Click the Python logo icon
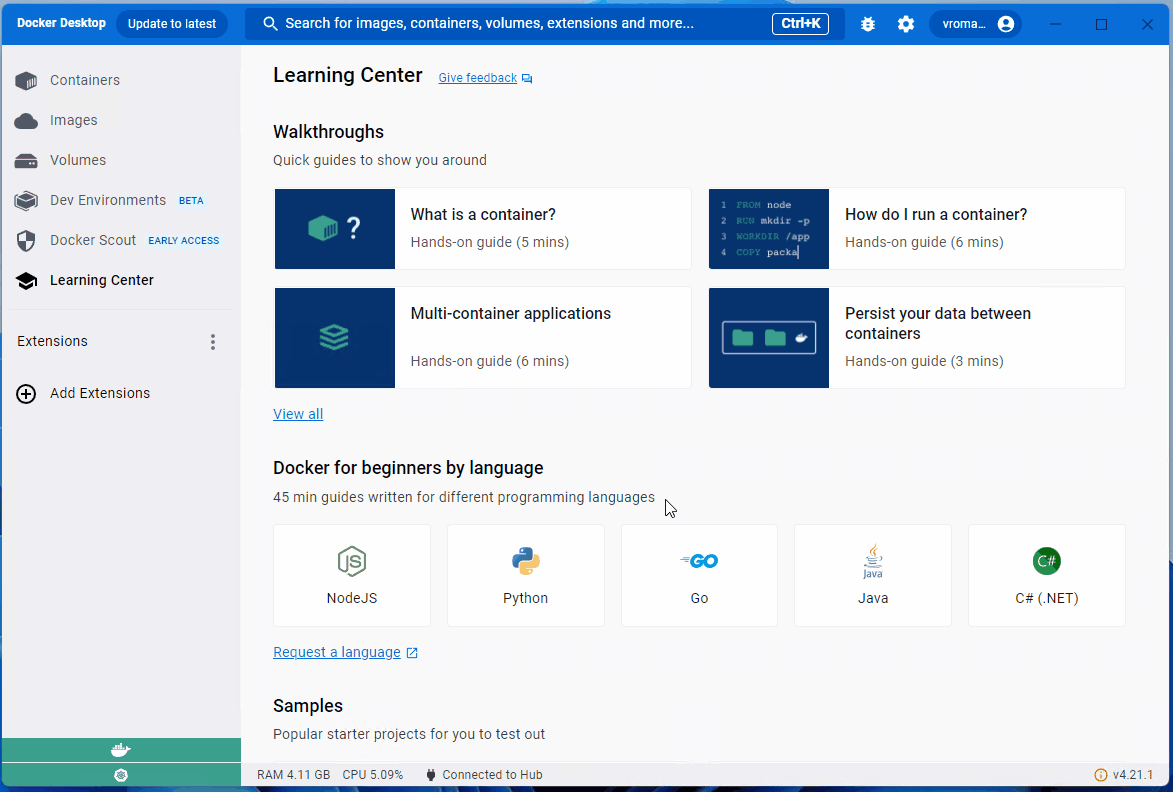This screenshot has height=792, width=1173. (x=526, y=561)
